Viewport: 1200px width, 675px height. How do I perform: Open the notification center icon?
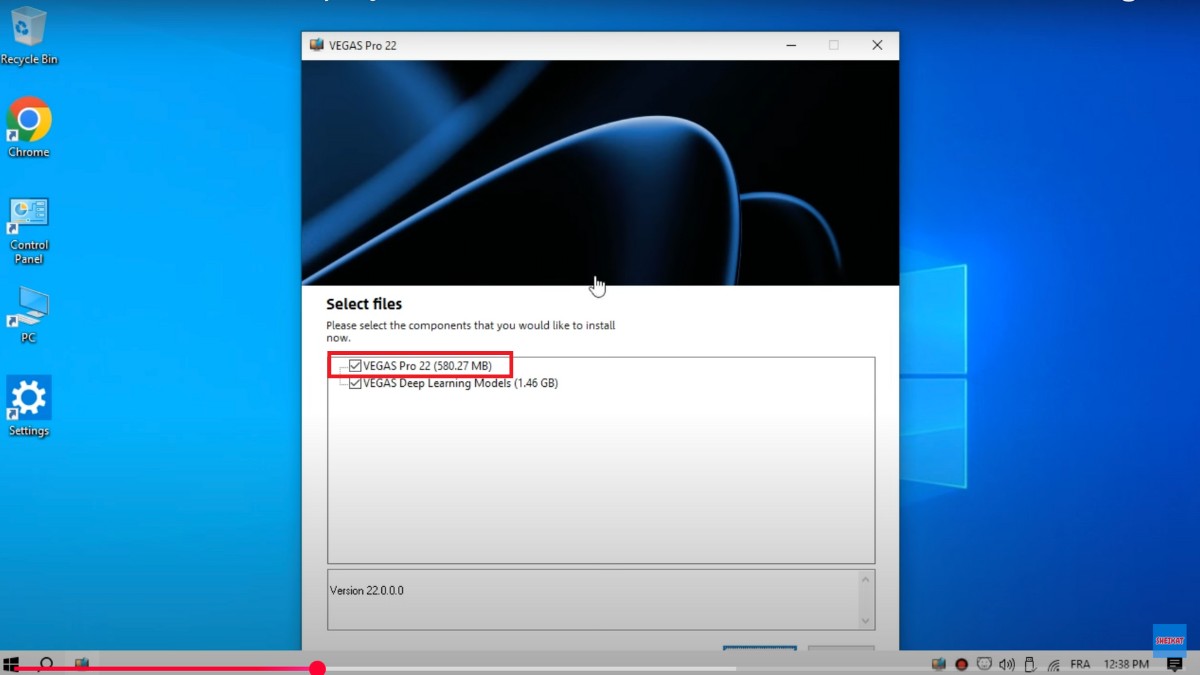coord(1175,664)
